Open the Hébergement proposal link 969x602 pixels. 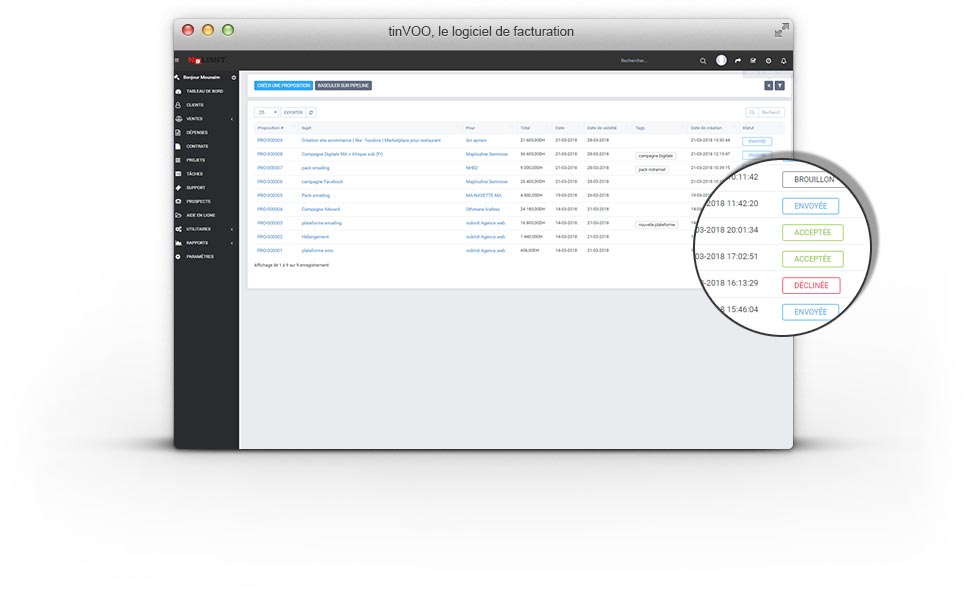[315, 237]
